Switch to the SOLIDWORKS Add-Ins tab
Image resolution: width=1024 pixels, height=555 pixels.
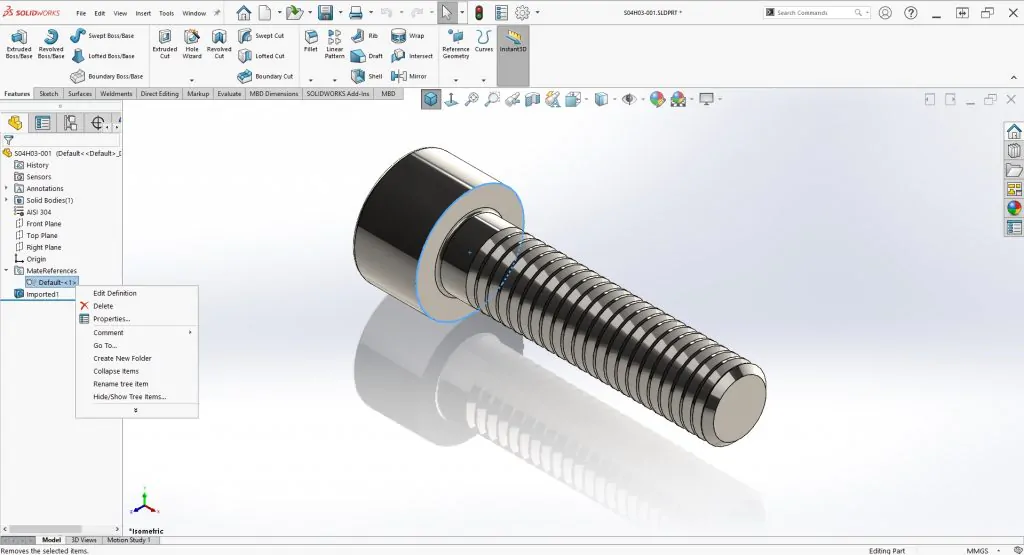pyautogui.click(x=338, y=93)
